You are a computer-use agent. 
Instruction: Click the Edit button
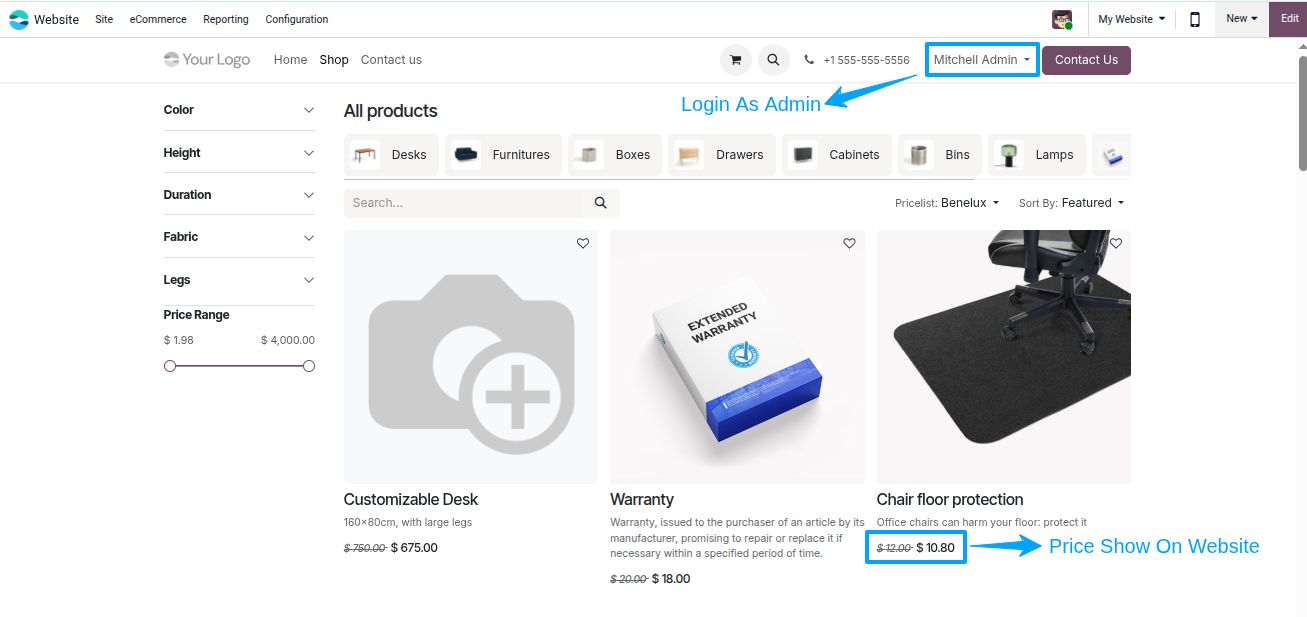pyautogui.click(x=1290, y=19)
